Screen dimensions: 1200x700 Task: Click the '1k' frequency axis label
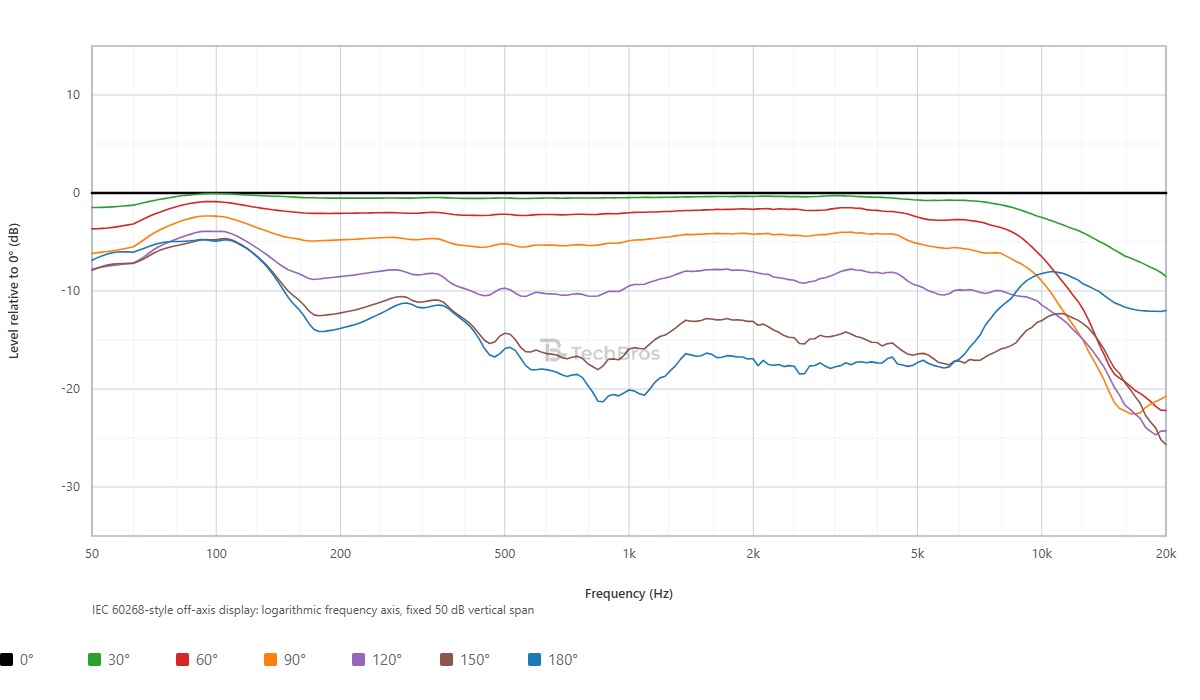click(629, 553)
